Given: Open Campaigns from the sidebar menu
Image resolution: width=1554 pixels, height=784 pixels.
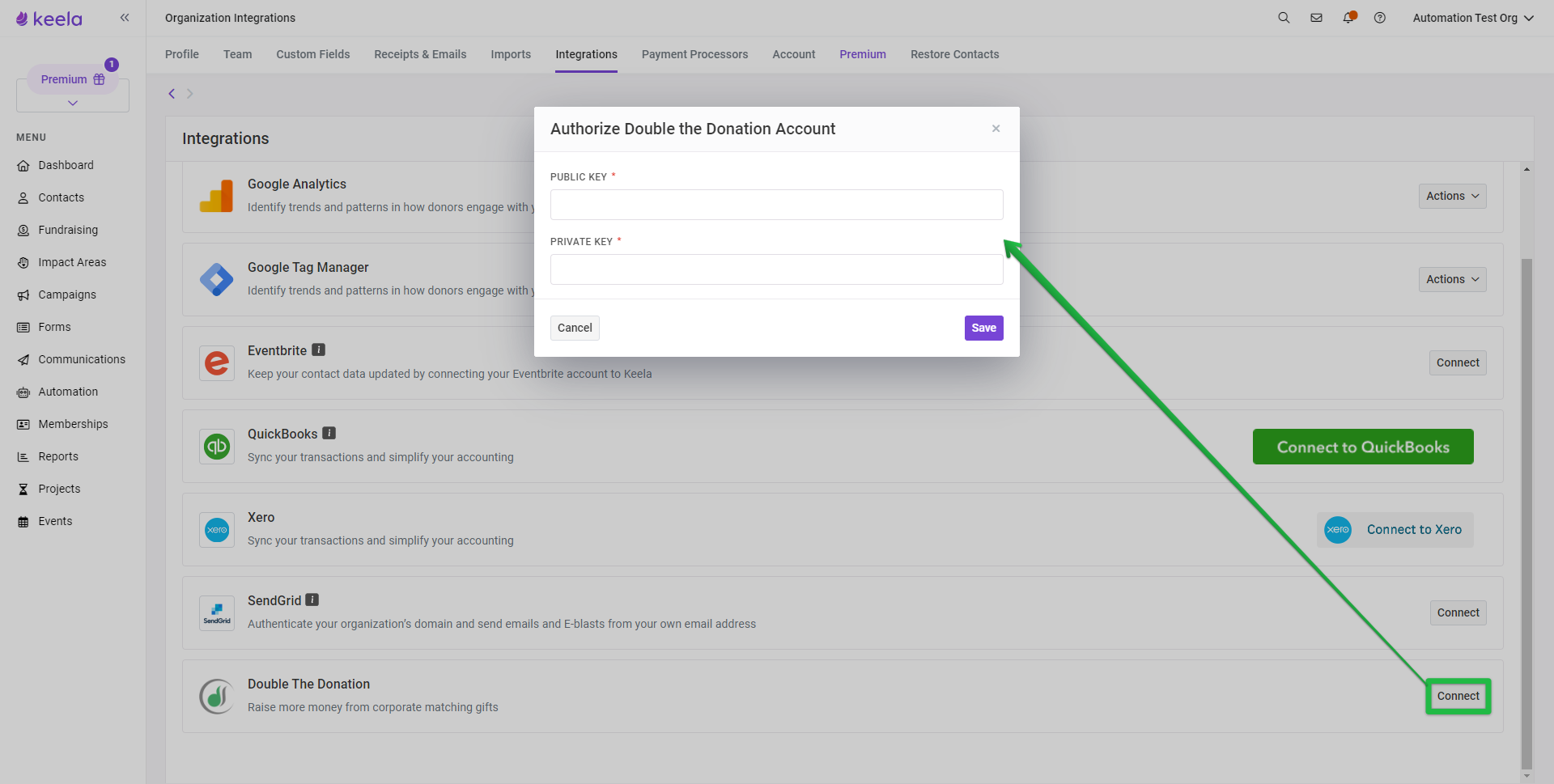Looking at the screenshot, I should [67, 295].
